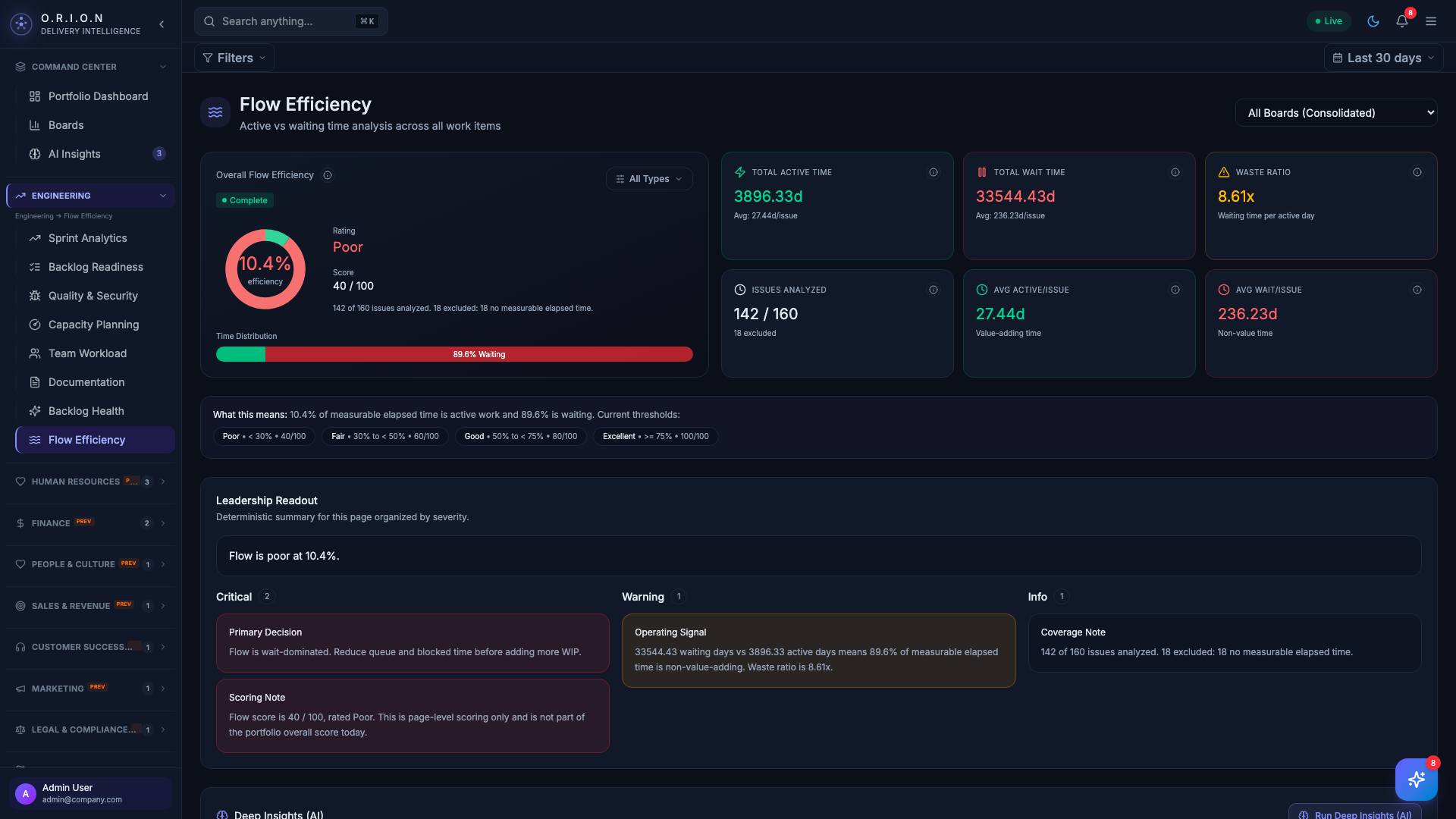Viewport: 1456px width, 819px height.
Task: Collapse sidebar with the chevron arrow
Action: (162, 24)
